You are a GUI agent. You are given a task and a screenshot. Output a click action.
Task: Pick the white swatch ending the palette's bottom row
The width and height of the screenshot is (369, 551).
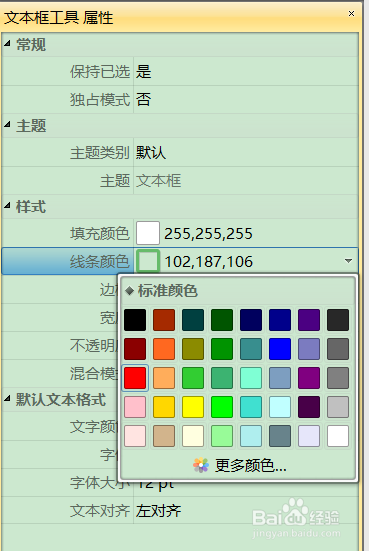click(x=338, y=436)
